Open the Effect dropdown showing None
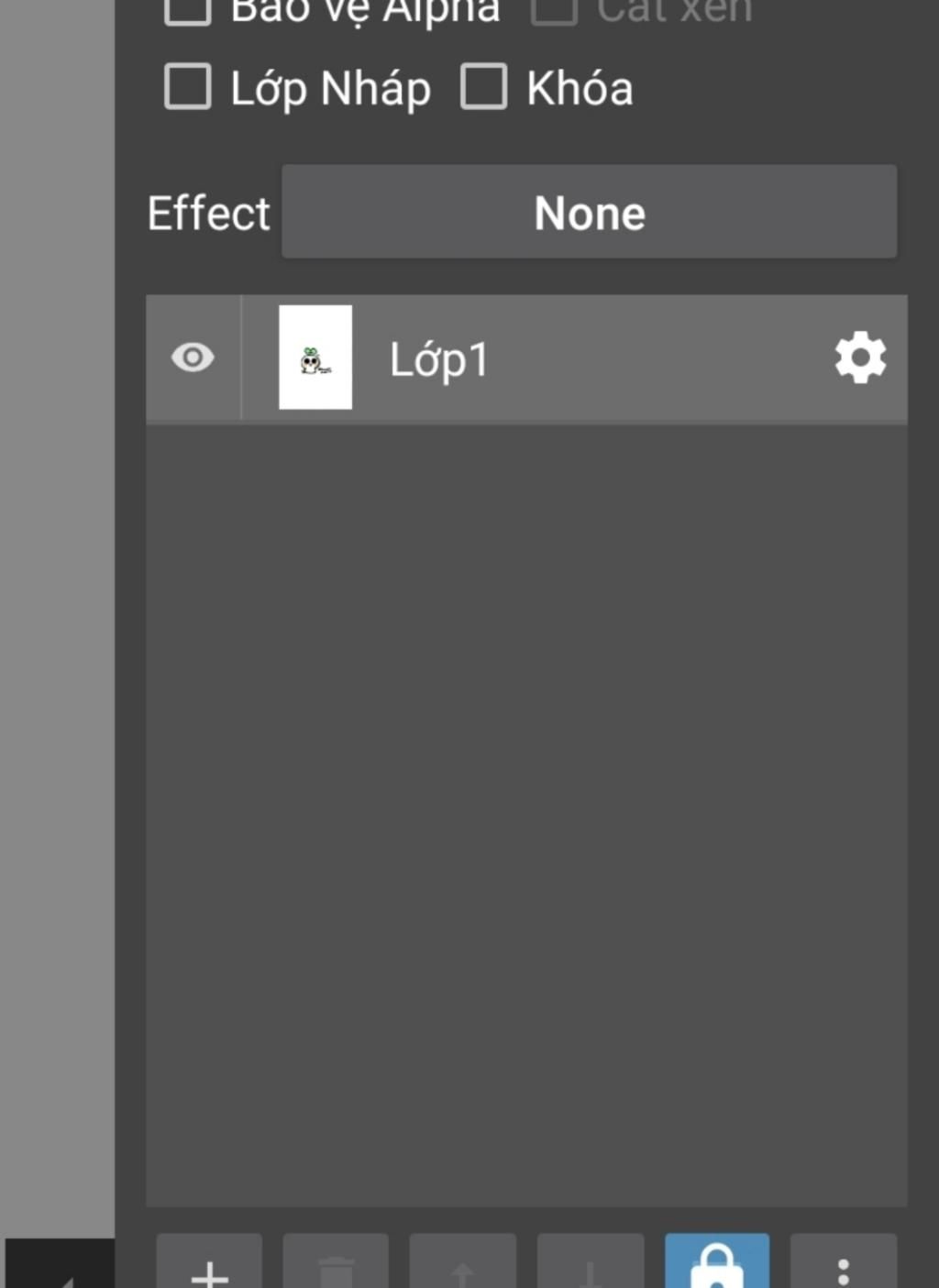939x1288 pixels. pos(589,212)
